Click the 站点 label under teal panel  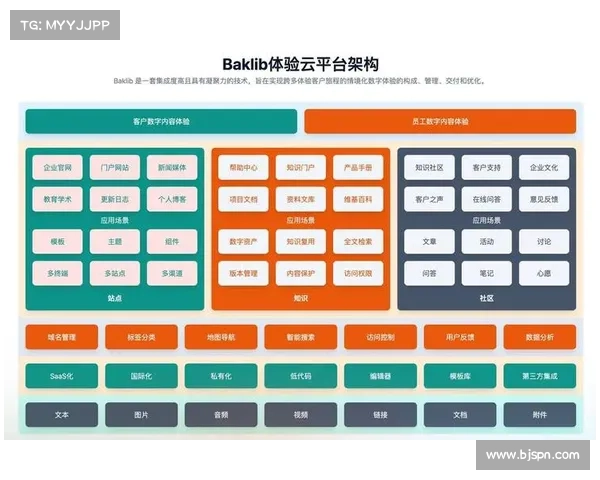point(115,298)
